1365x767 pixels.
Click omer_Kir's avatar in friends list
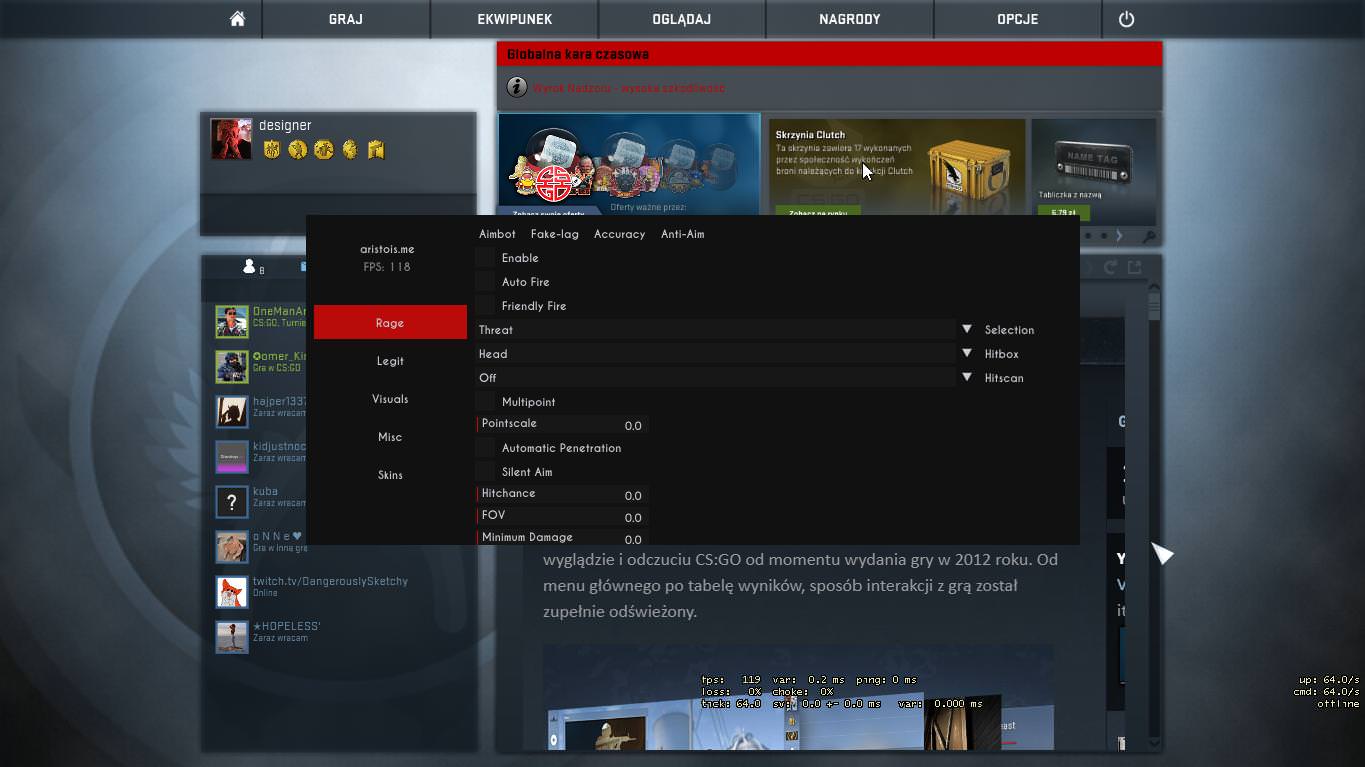tap(232, 366)
